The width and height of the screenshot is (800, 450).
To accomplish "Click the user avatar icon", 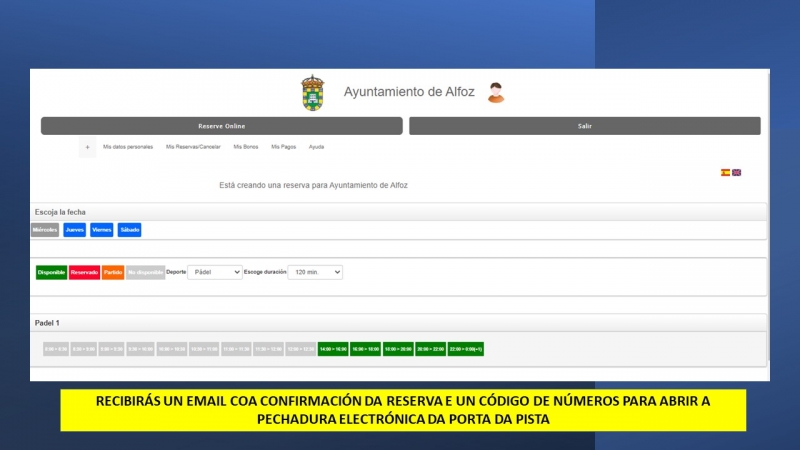I will (495, 93).
